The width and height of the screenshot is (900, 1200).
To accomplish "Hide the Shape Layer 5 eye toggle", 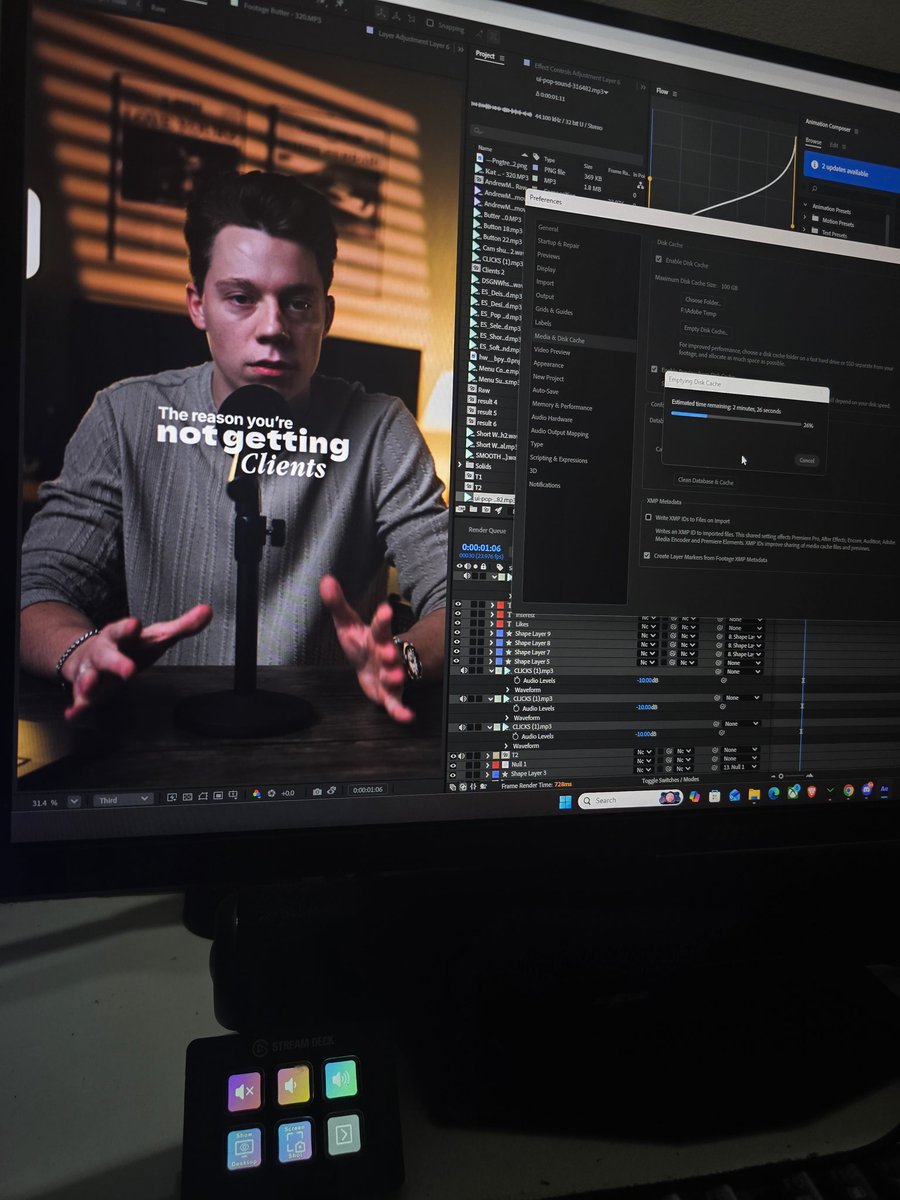I will pos(458,661).
